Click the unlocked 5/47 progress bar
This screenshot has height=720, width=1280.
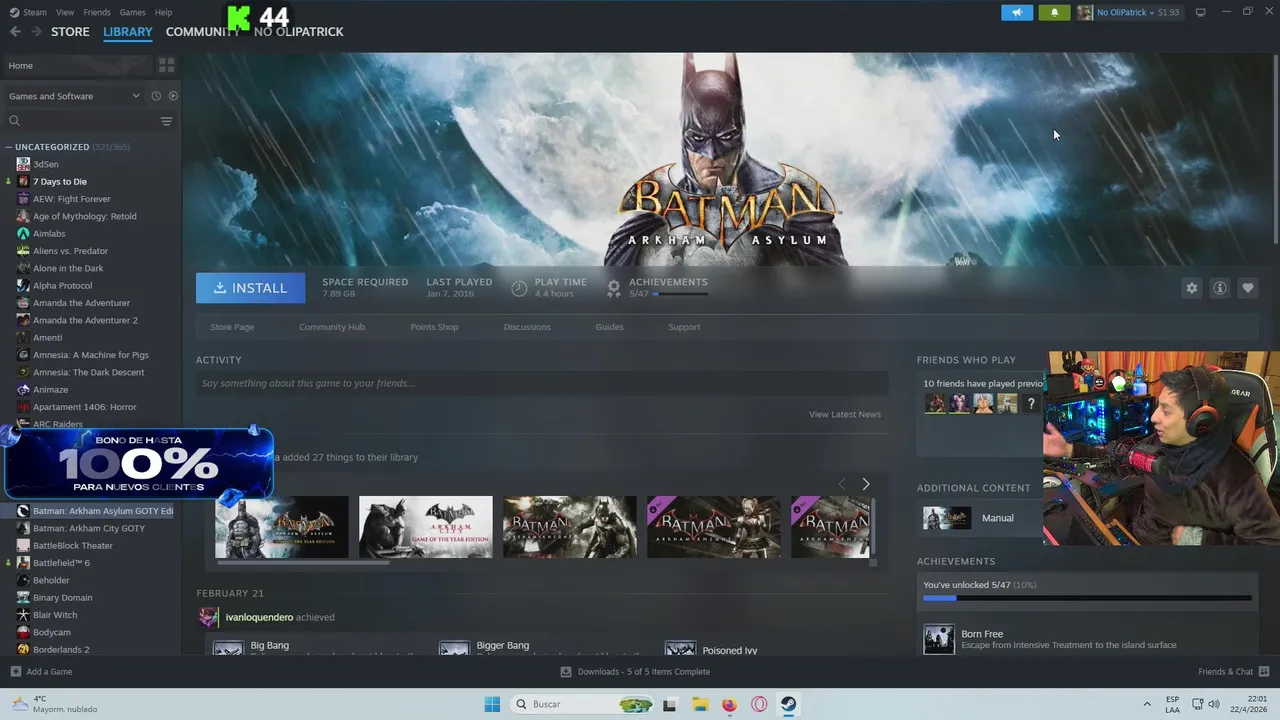[x=1087, y=598]
